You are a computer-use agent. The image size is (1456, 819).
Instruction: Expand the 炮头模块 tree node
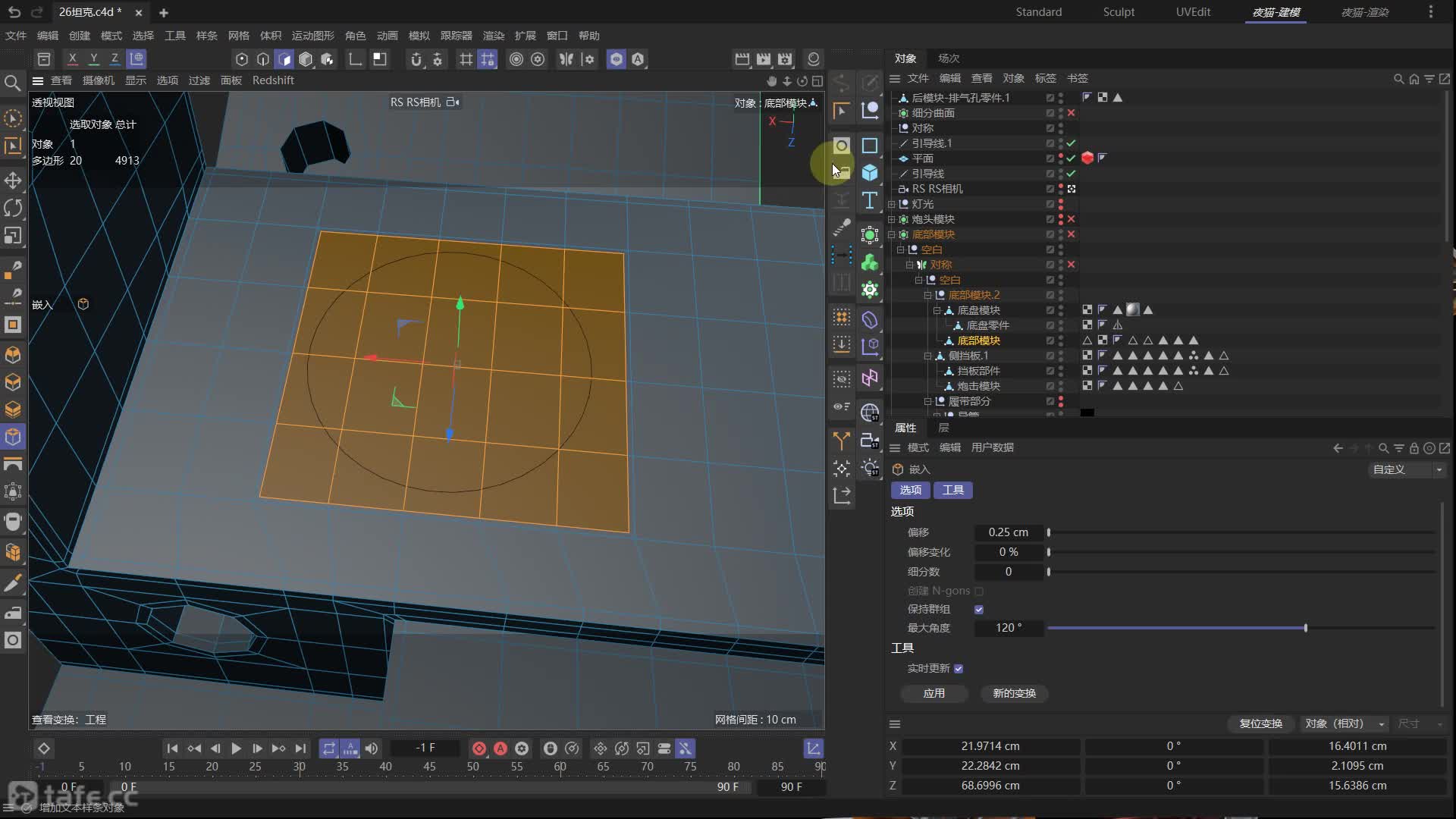pos(892,219)
